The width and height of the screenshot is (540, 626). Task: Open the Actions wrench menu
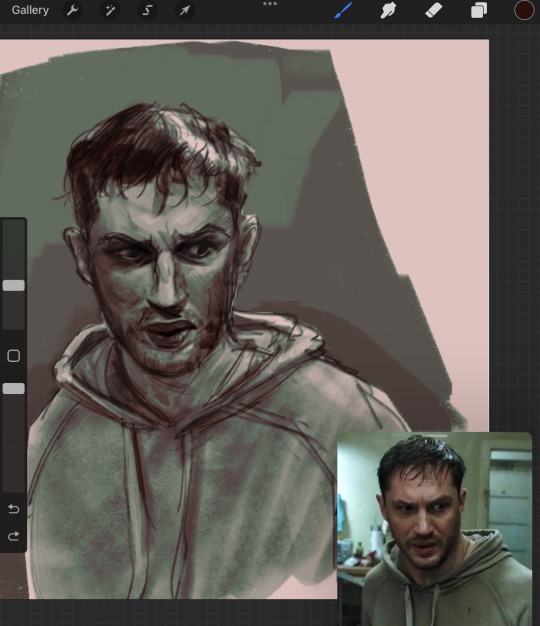pyautogui.click(x=72, y=10)
